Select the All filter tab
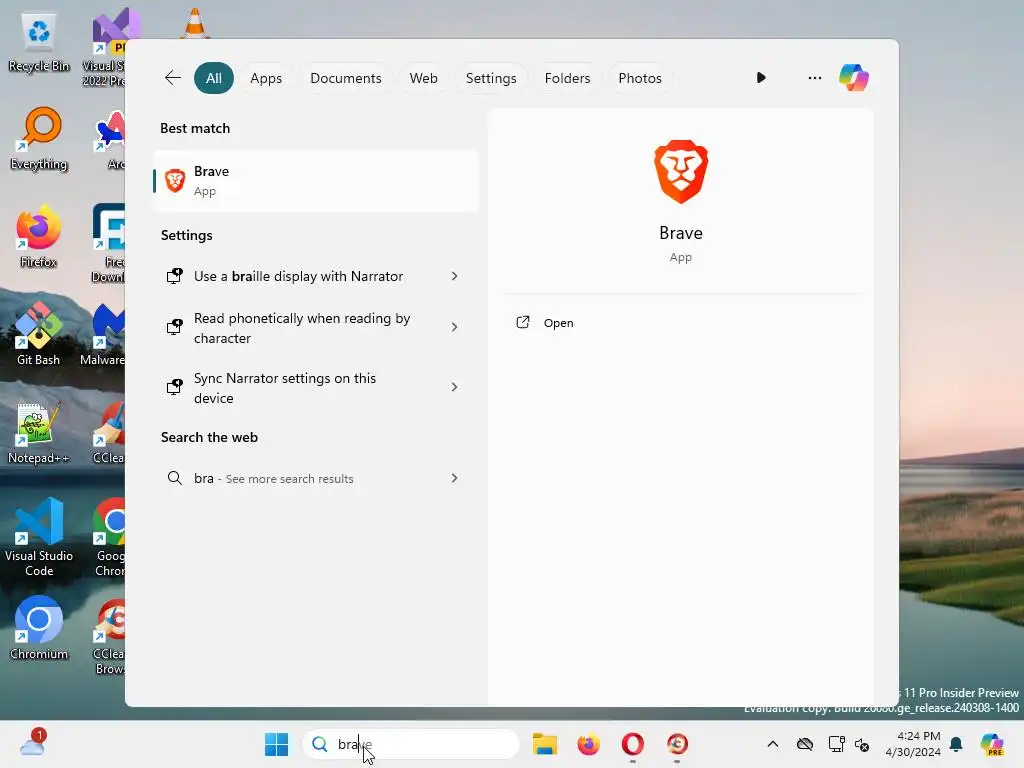Screen dimensions: 1024x768 click(214, 78)
